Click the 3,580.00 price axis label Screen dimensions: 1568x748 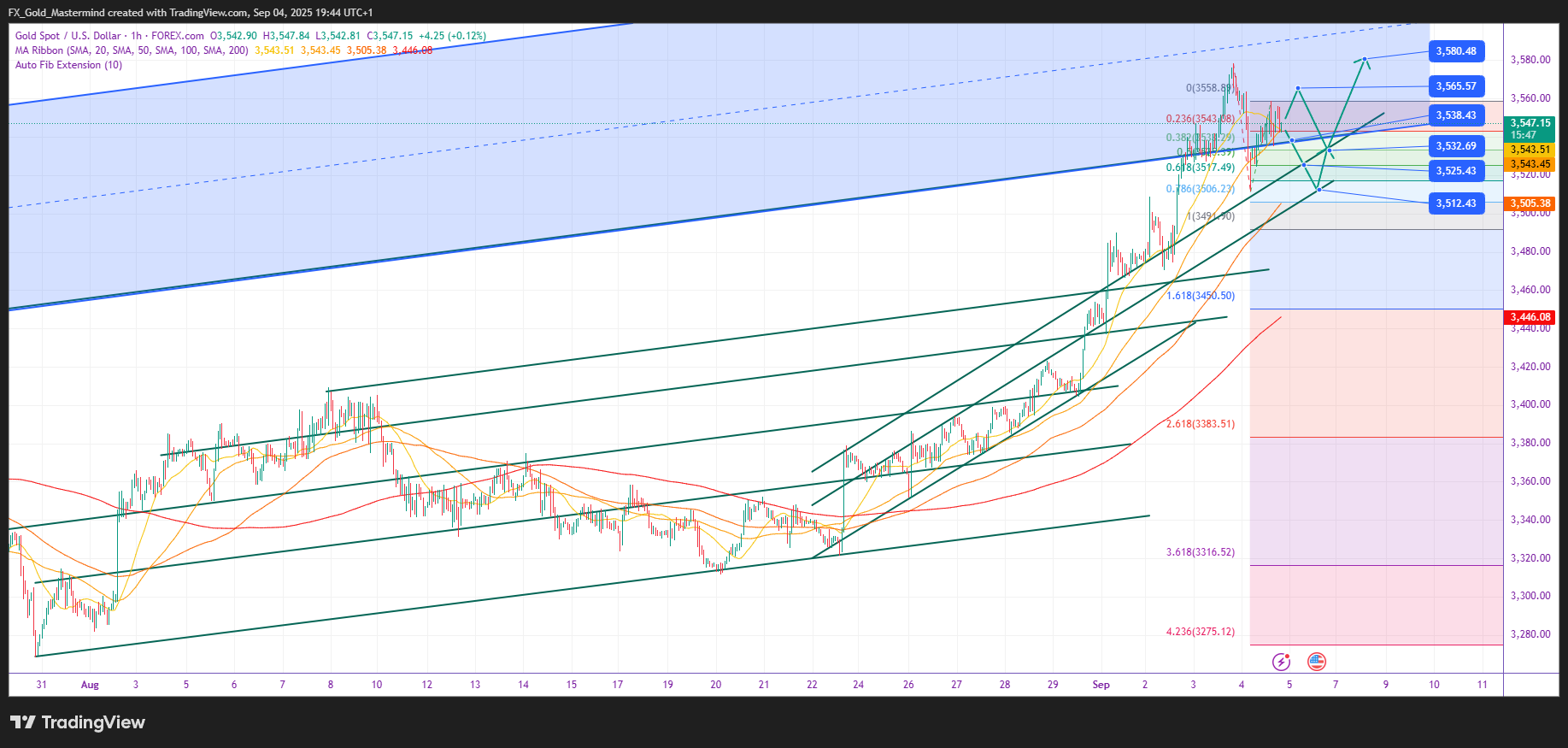click(1530, 60)
